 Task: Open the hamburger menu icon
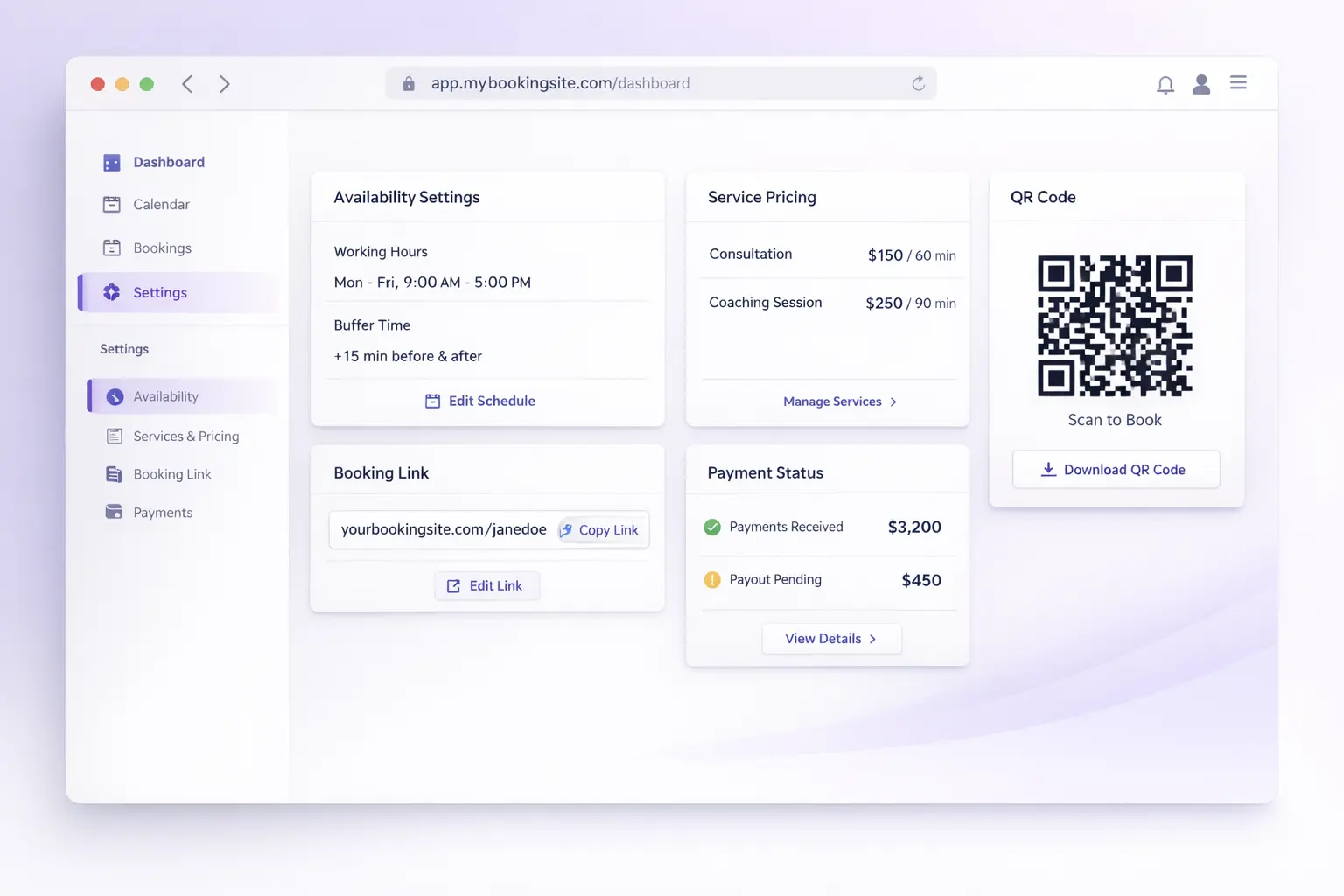click(1238, 82)
